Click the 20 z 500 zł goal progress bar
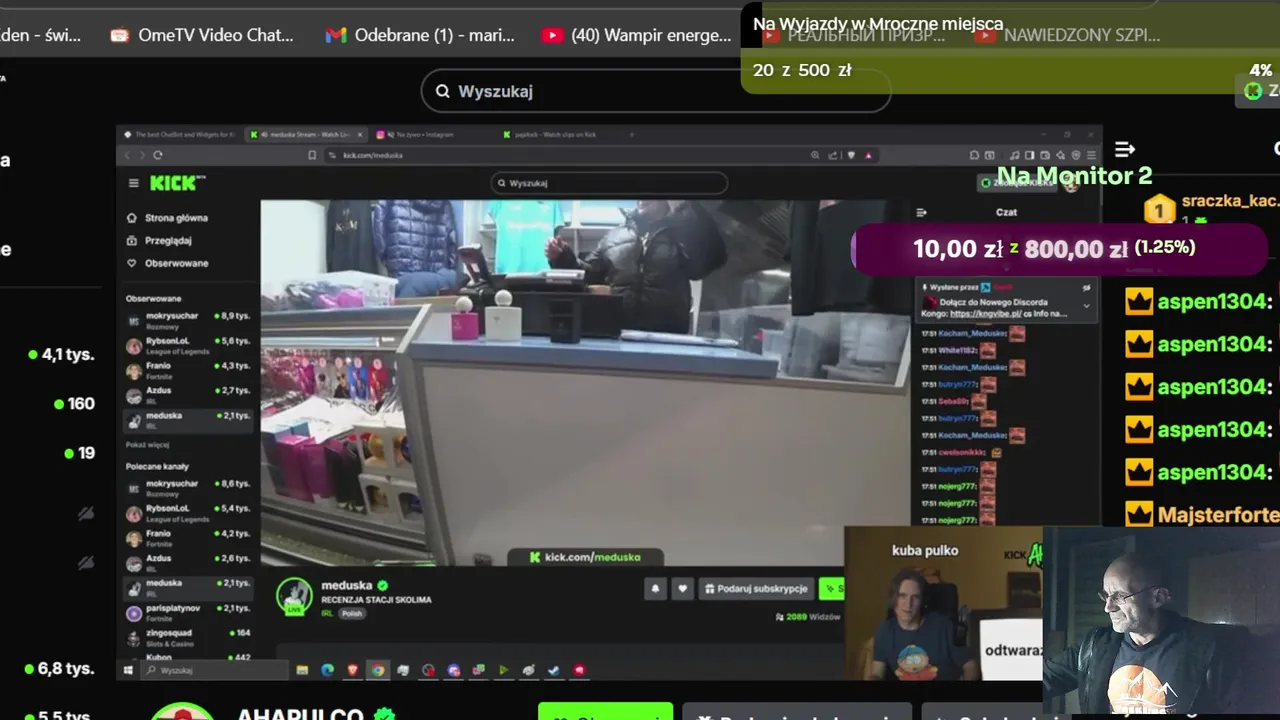Viewport: 1280px width, 720px height. (1010, 70)
